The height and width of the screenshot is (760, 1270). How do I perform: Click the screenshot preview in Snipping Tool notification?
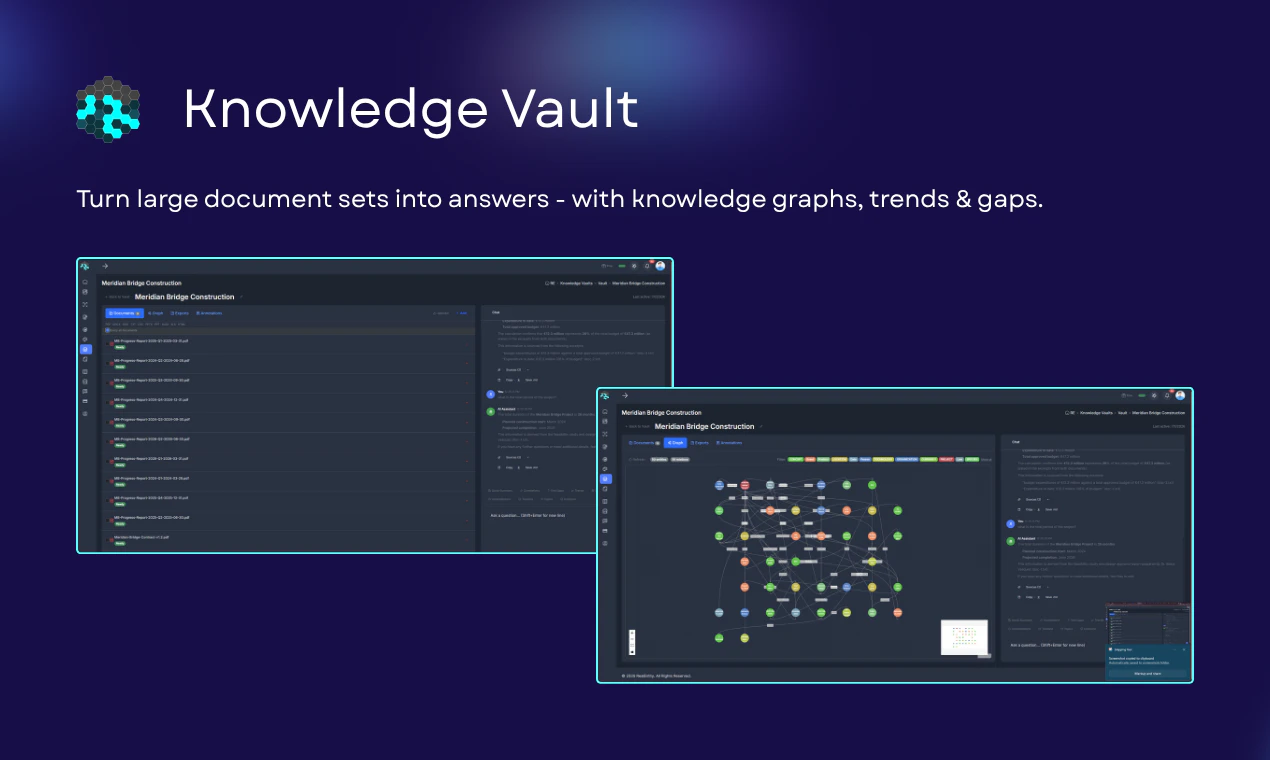(x=1148, y=624)
